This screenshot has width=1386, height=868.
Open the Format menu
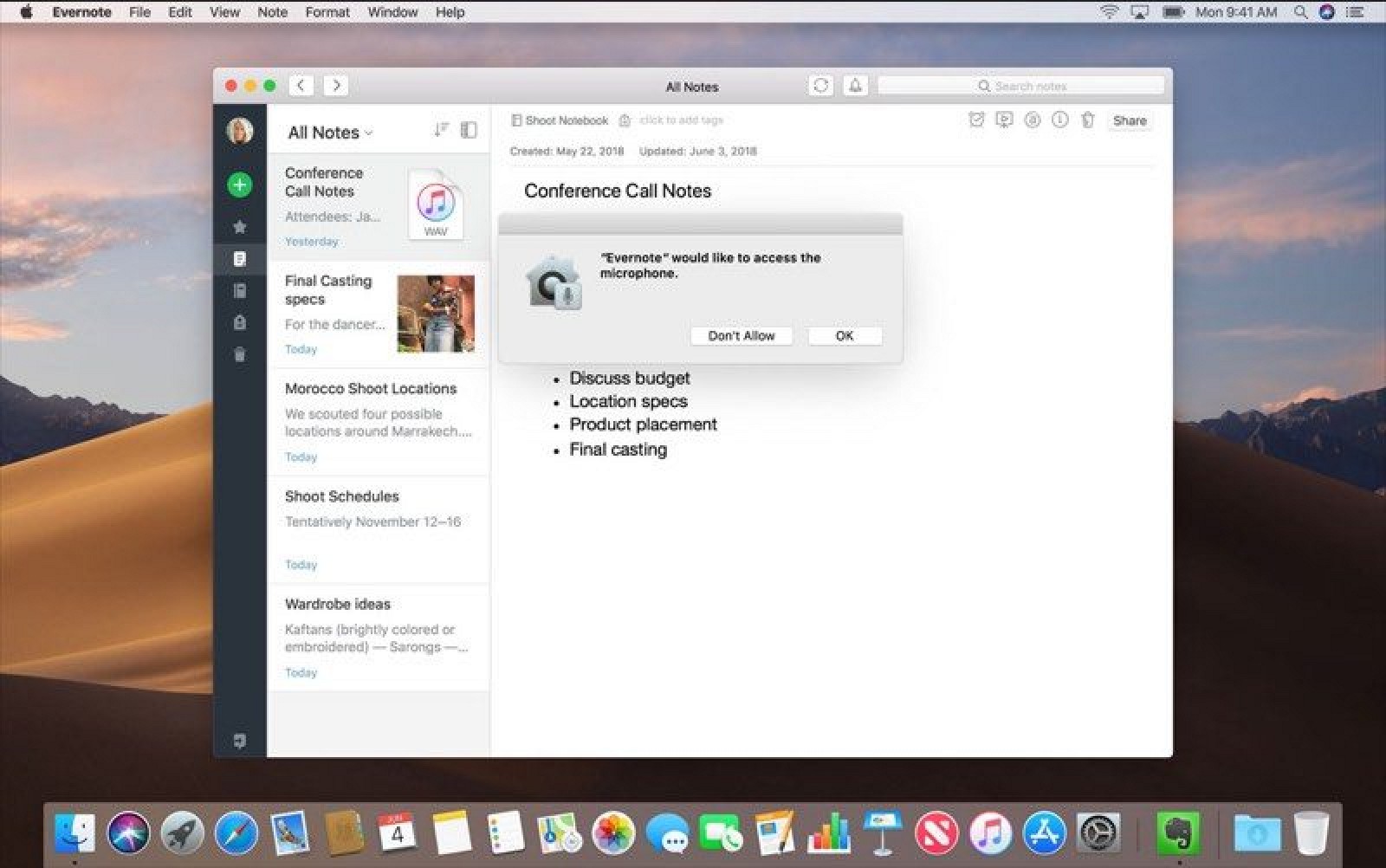(x=327, y=12)
